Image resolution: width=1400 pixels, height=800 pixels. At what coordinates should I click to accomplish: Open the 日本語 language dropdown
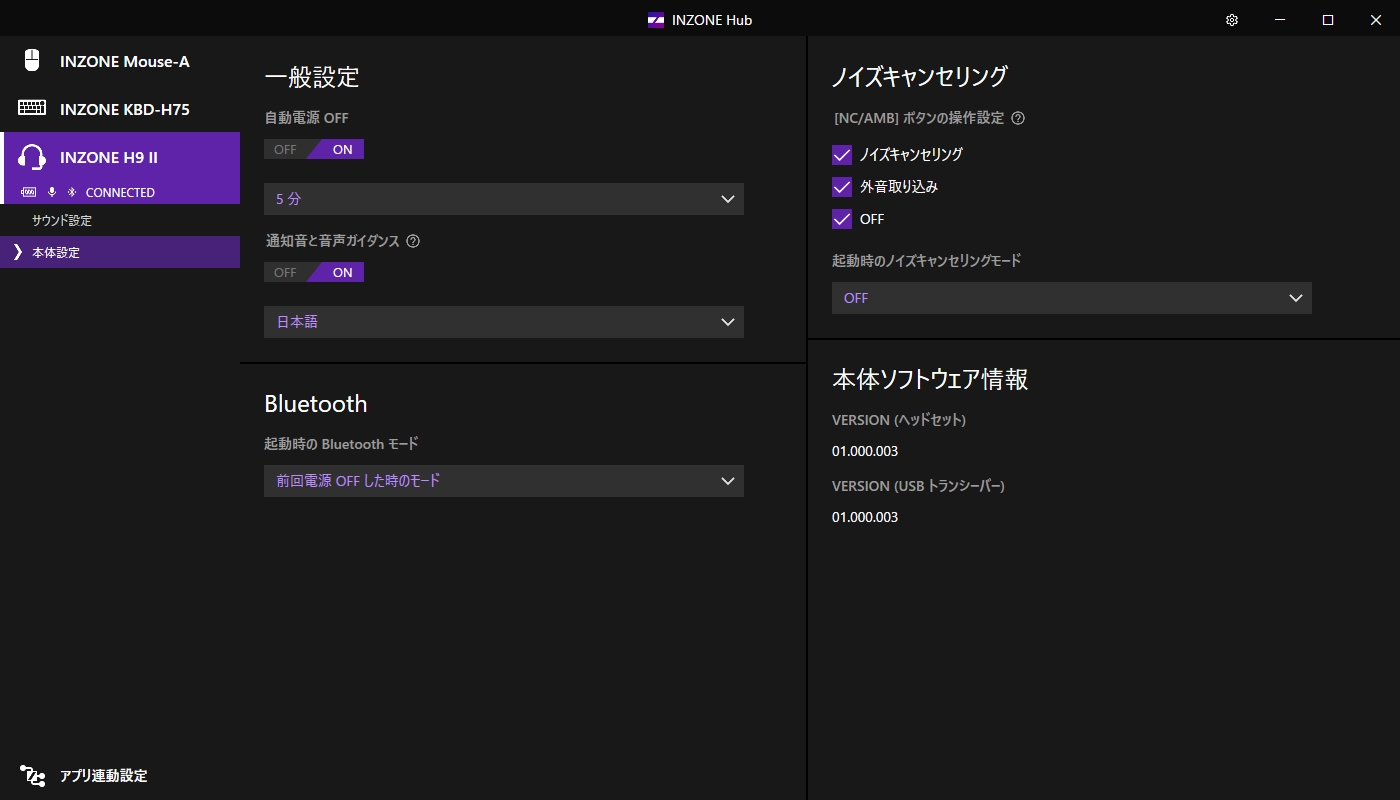point(504,322)
